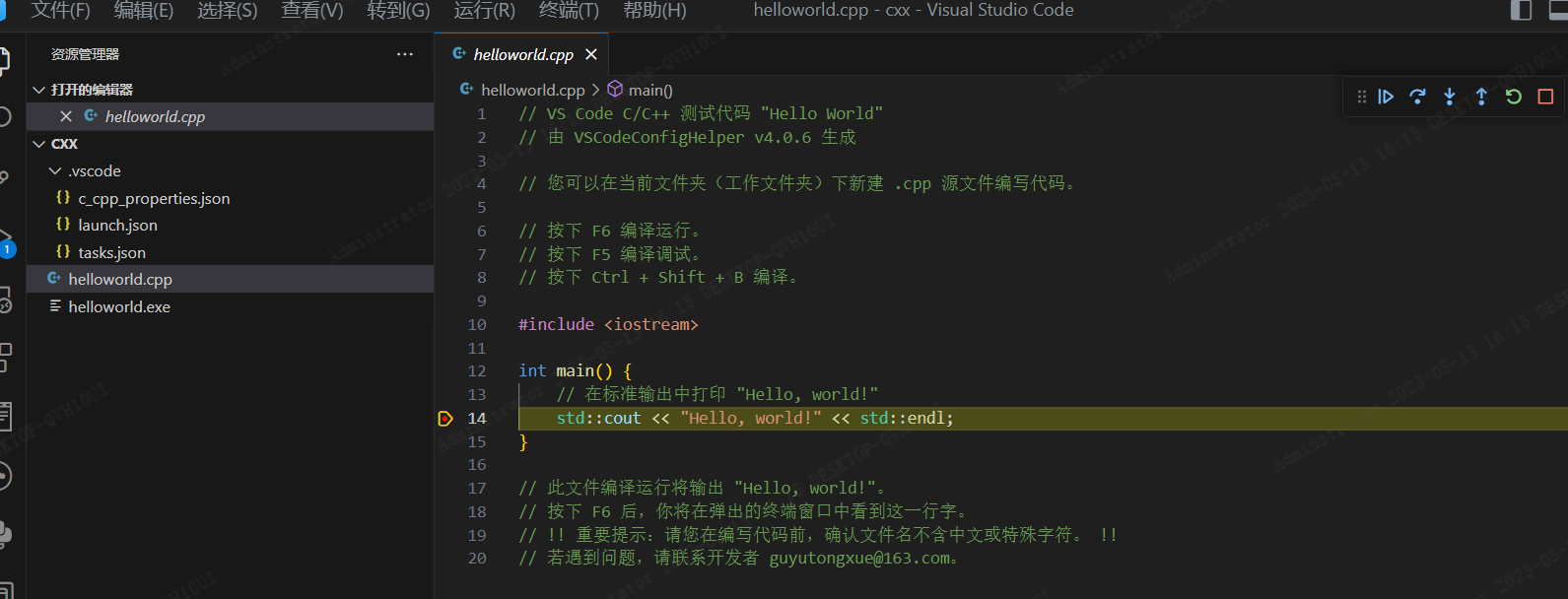The height and width of the screenshot is (599, 1568).
Task: Click line number 14 in gutter
Action: coord(477,419)
